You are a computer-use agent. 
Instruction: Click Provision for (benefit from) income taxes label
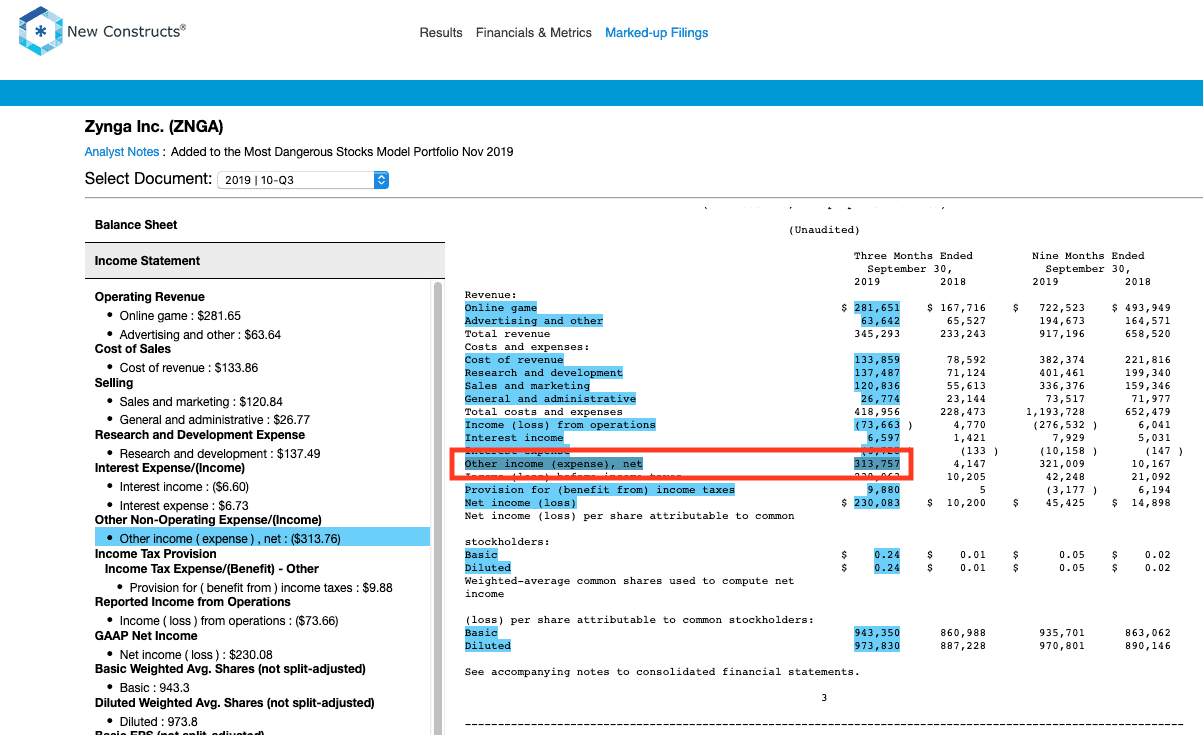pyautogui.click(x=600, y=490)
